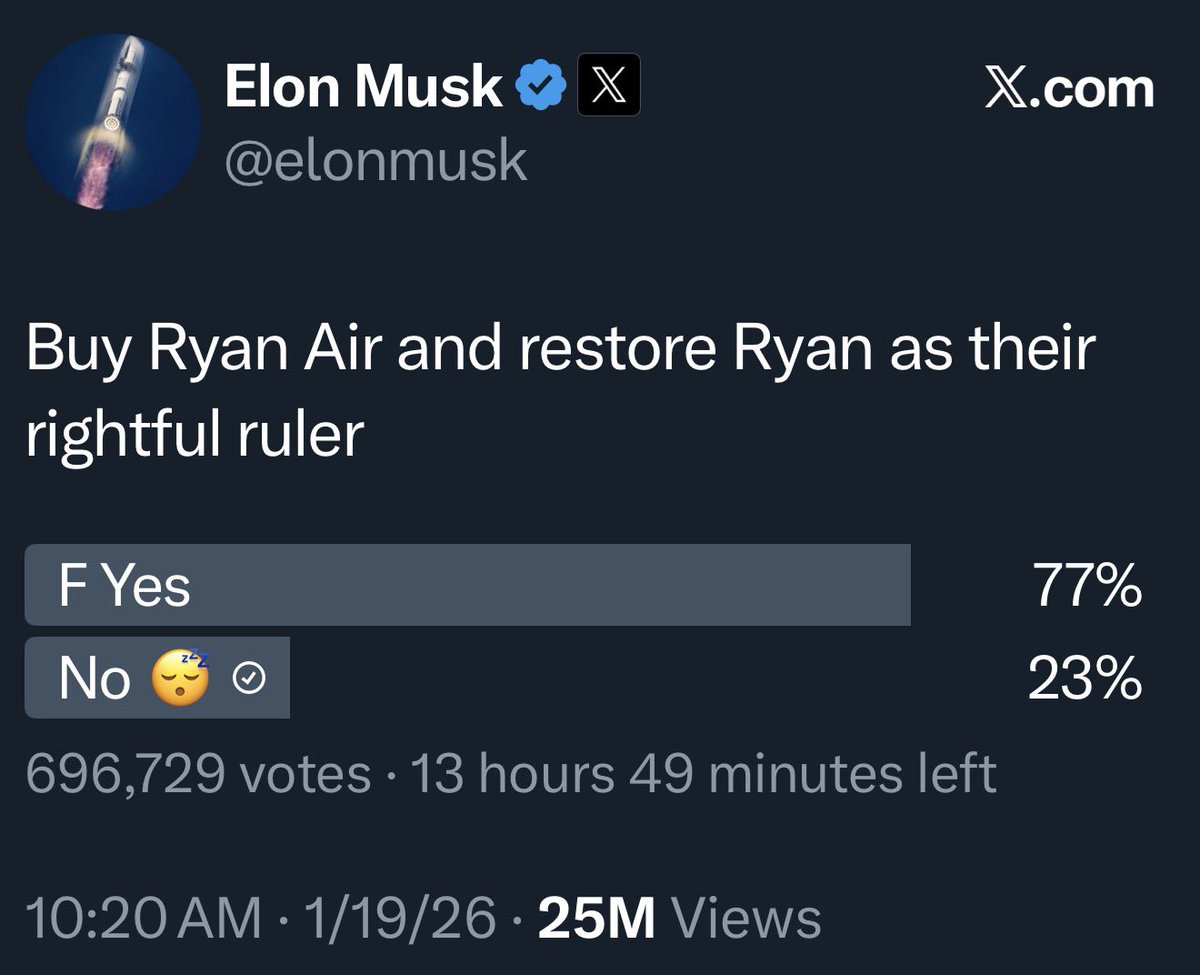
Task: Open the Elon Musk display name
Action: point(364,88)
